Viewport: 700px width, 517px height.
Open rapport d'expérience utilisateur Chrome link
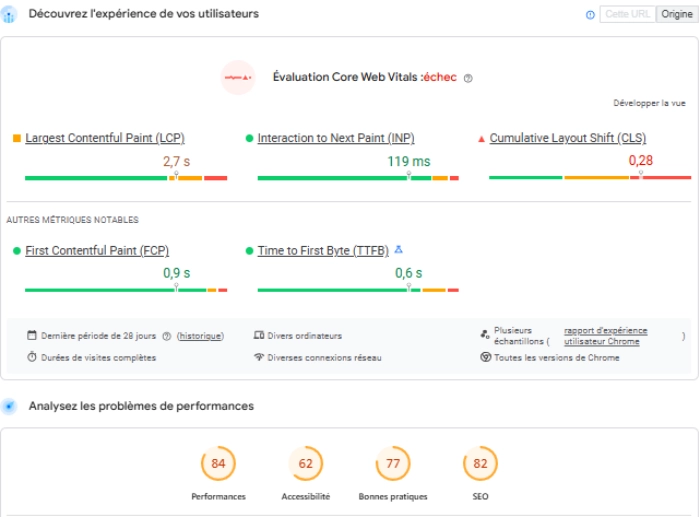point(605,336)
